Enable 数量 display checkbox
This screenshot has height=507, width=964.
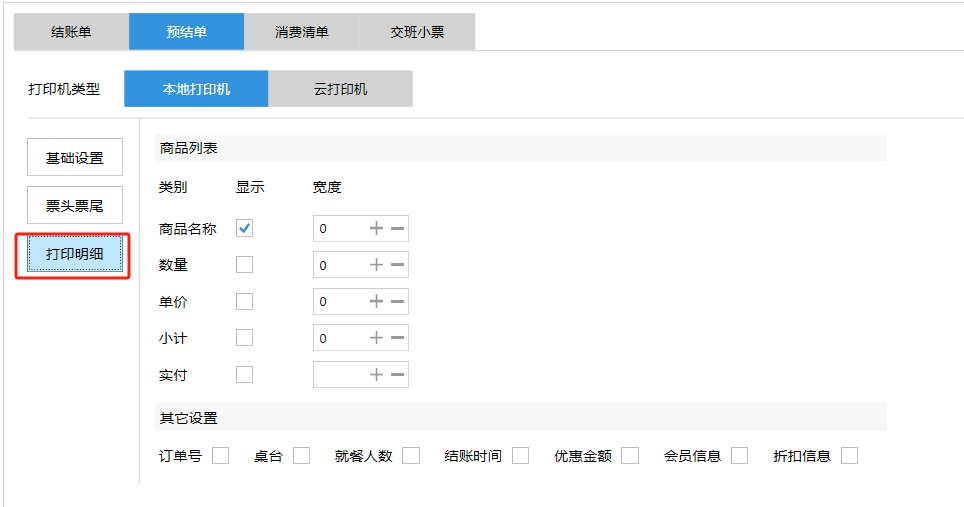[244, 265]
